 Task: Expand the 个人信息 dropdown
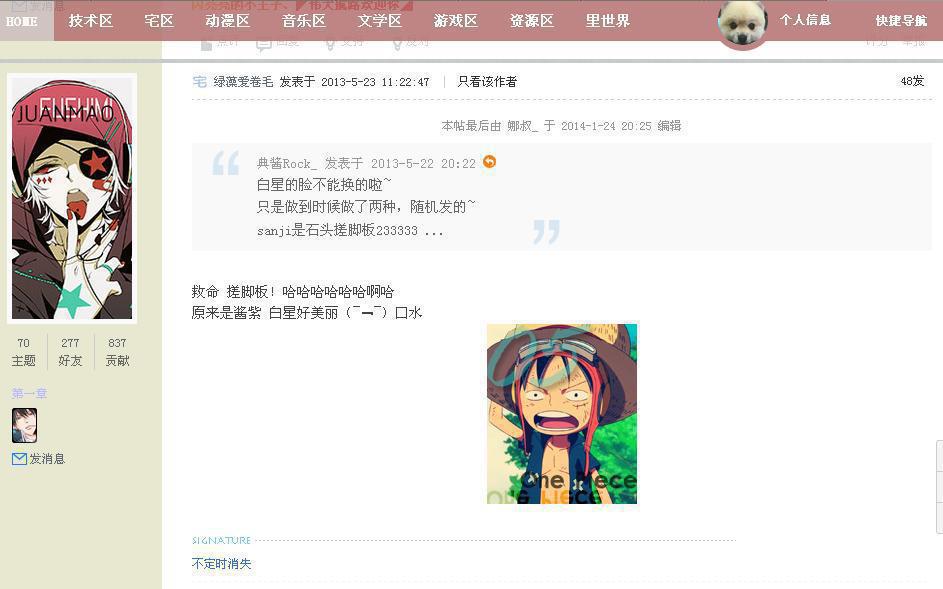click(x=805, y=20)
